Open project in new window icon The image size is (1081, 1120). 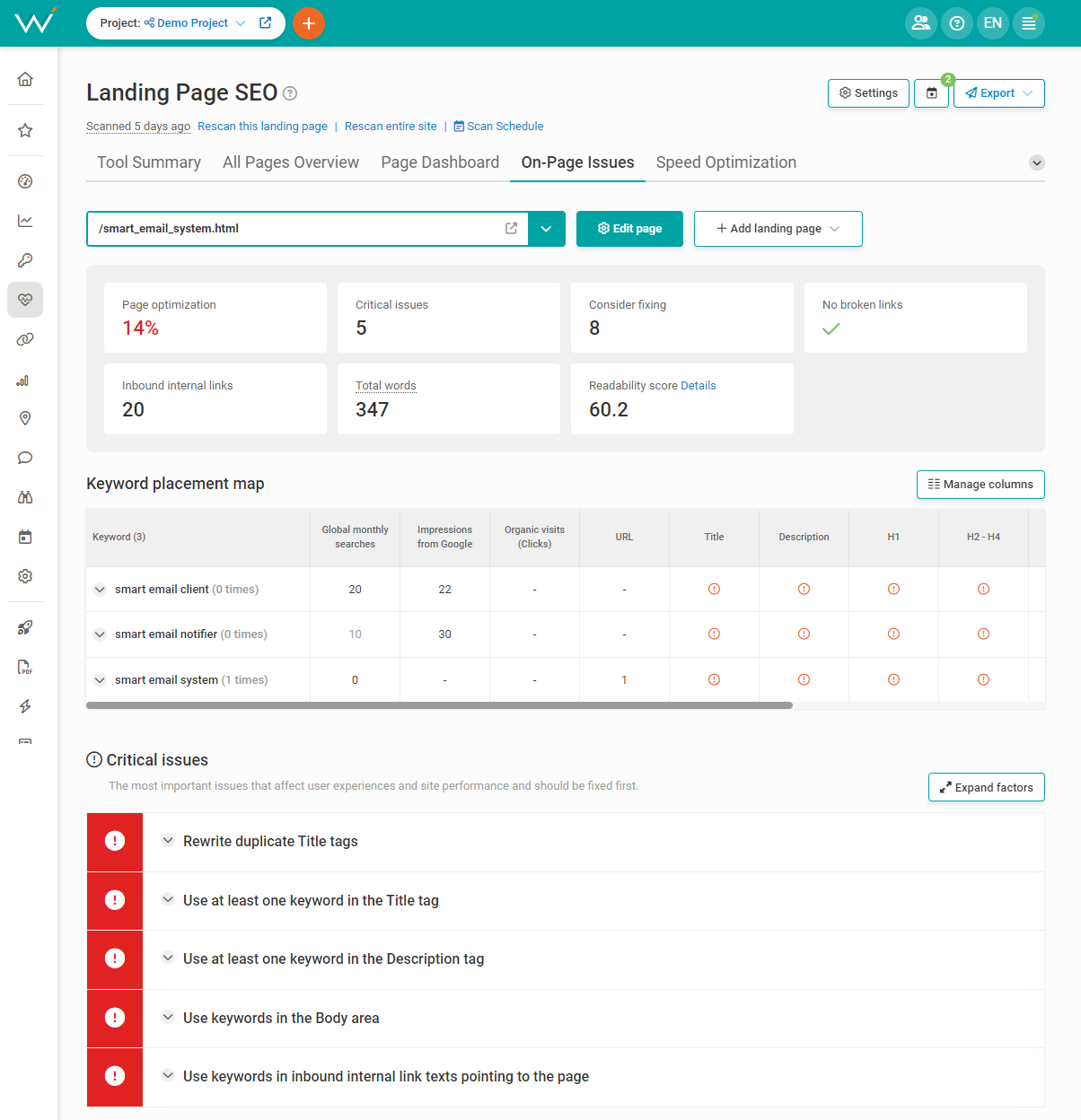pyautogui.click(x=266, y=23)
